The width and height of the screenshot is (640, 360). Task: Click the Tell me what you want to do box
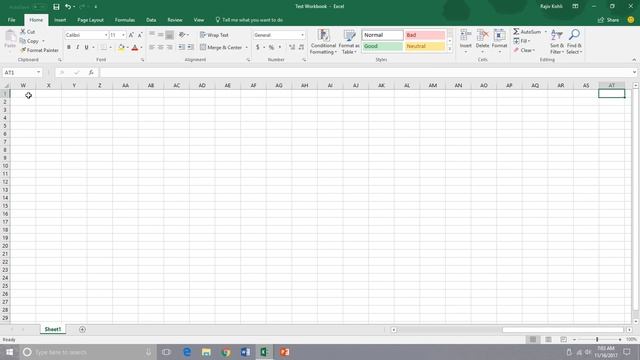pos(249,20)
